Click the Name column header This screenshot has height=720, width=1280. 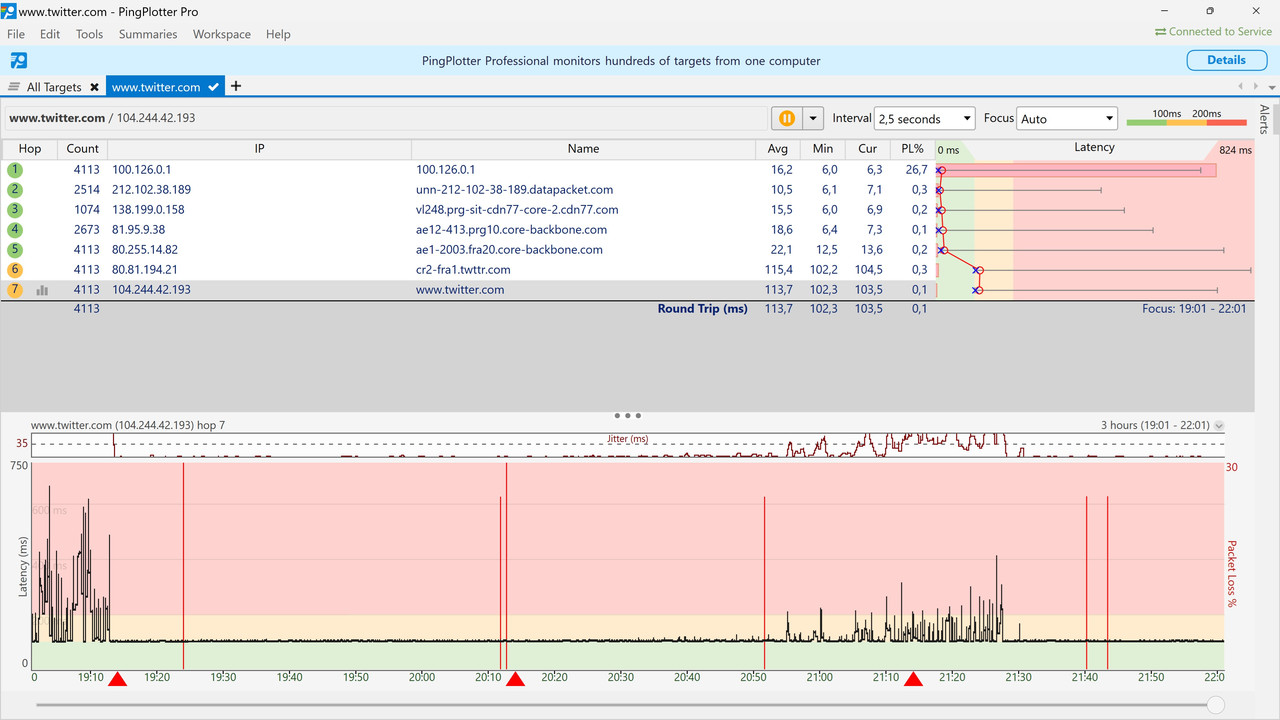583,148
